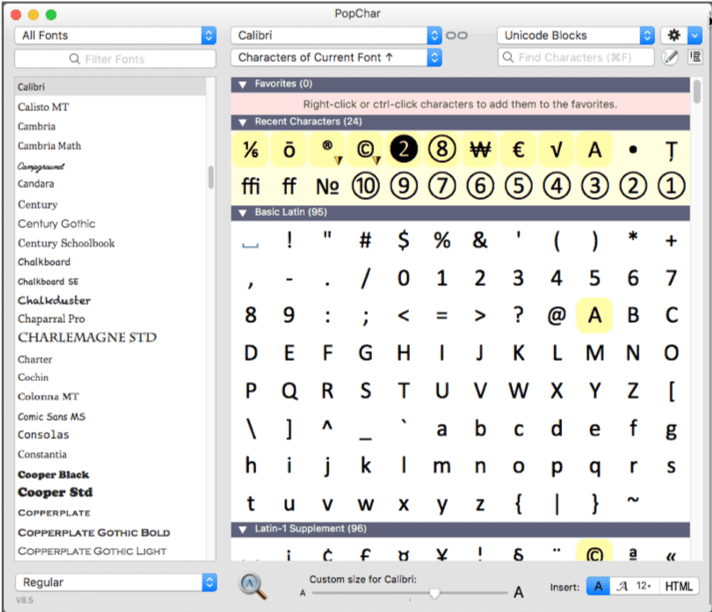Set insert mode to styled script A

click(622, 586)
